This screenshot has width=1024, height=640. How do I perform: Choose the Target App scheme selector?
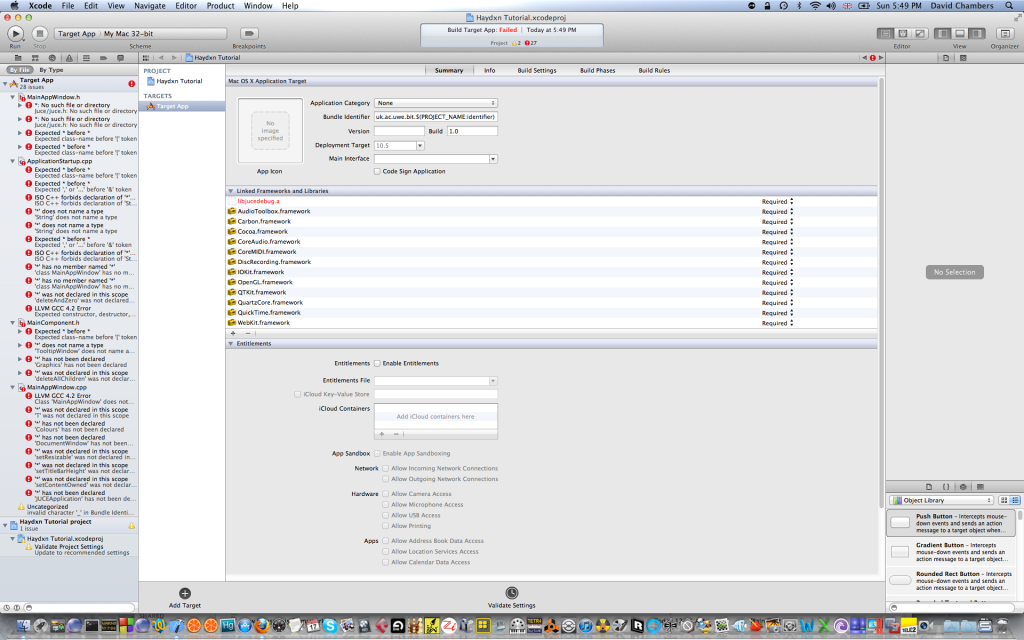click(76, 33)
